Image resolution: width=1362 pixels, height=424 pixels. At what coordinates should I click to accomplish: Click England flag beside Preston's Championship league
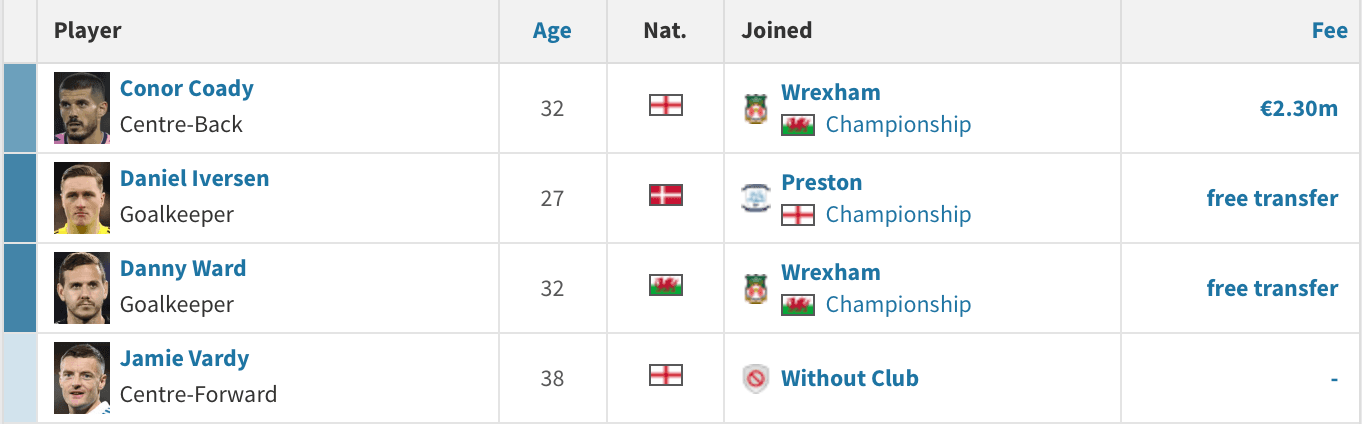(798, 215)
